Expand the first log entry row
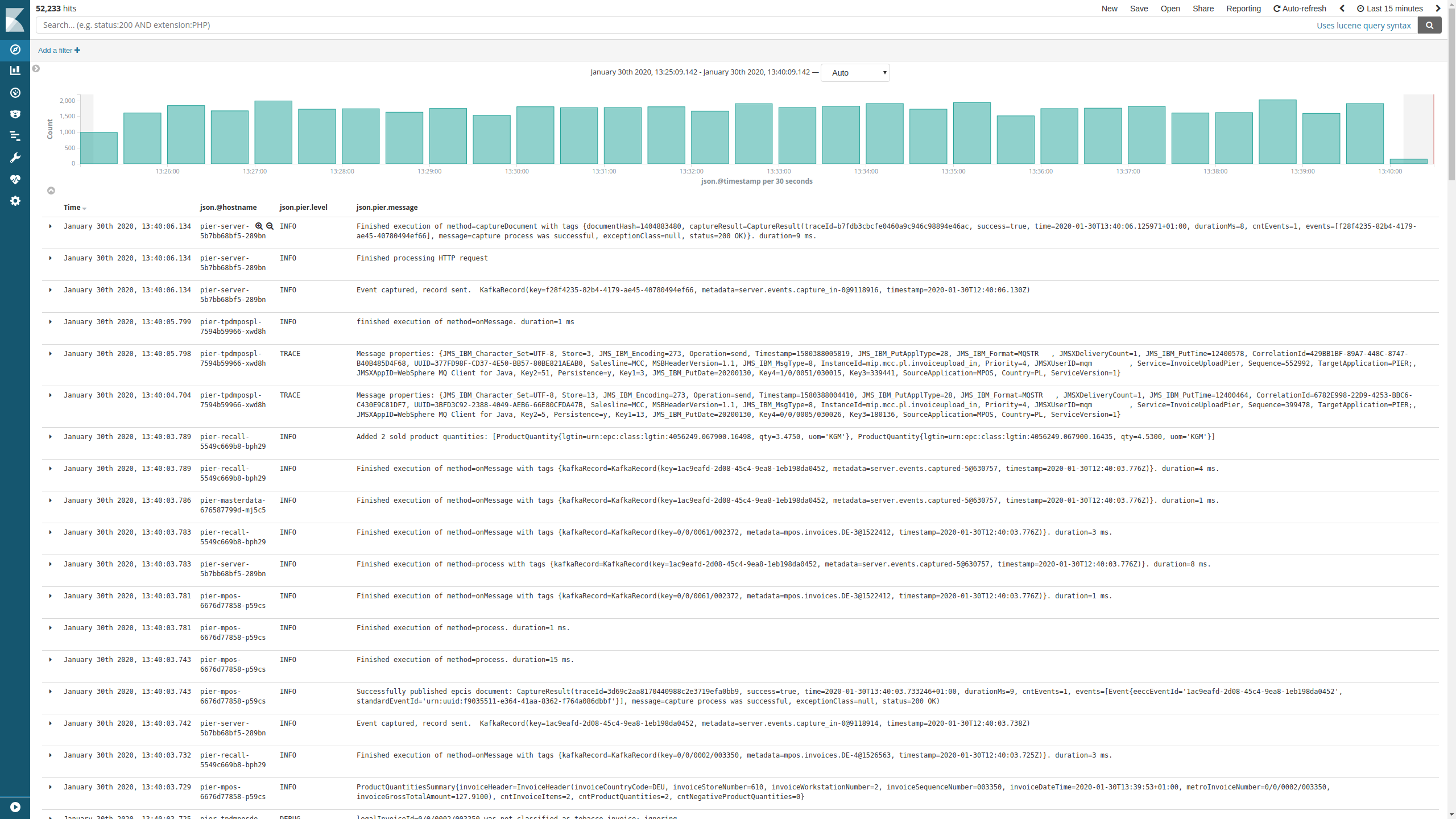 click(51, 226)
